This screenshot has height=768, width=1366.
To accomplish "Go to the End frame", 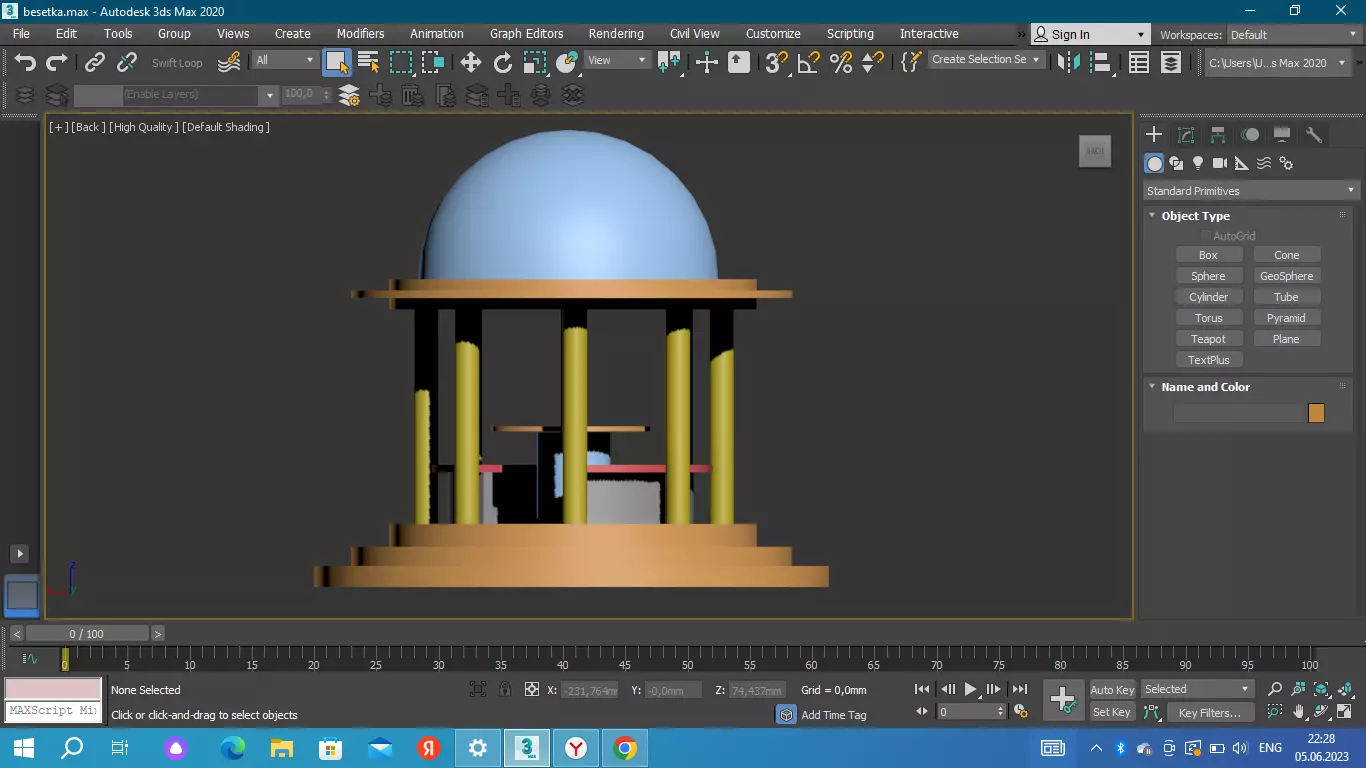I will (x=1019, y=689).
